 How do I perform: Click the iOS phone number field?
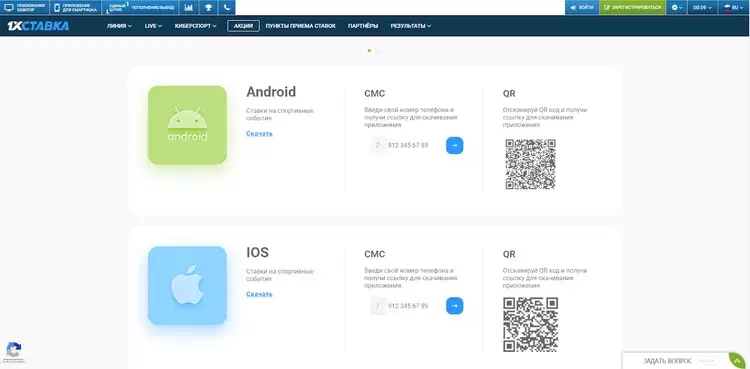(x=407, y=306)
